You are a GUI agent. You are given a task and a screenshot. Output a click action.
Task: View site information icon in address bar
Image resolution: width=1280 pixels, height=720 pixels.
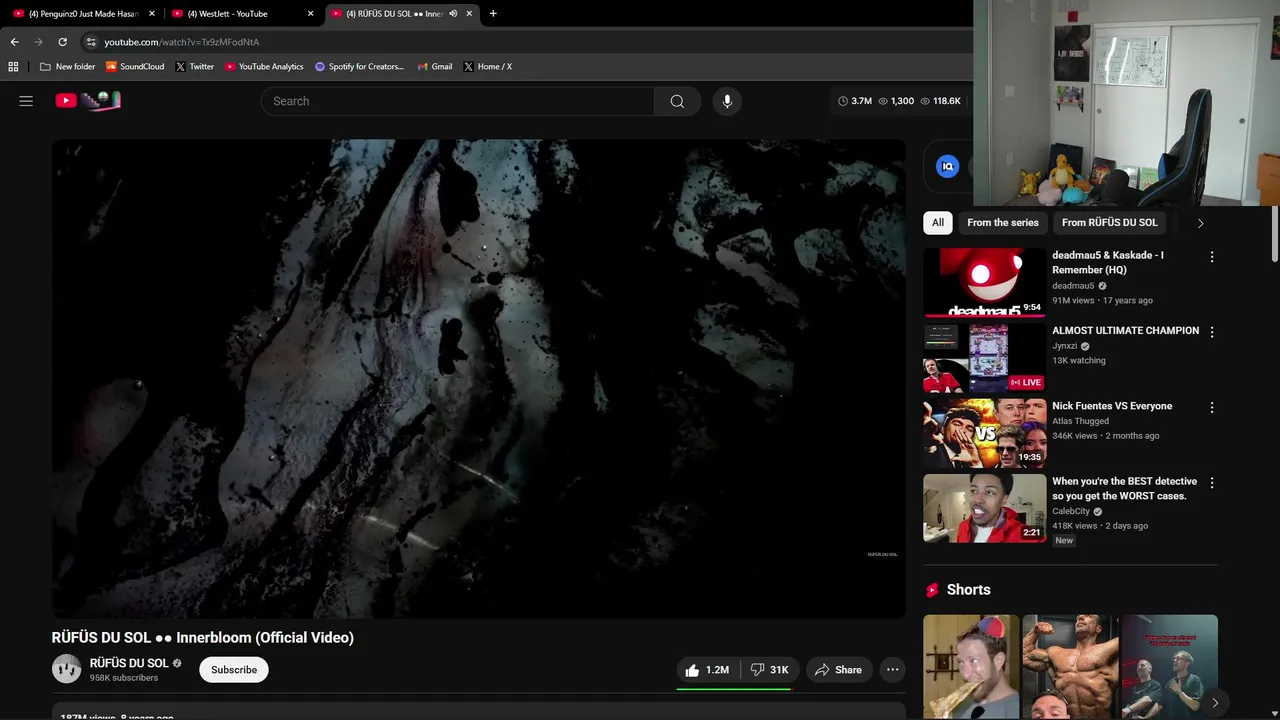(91, 42)
